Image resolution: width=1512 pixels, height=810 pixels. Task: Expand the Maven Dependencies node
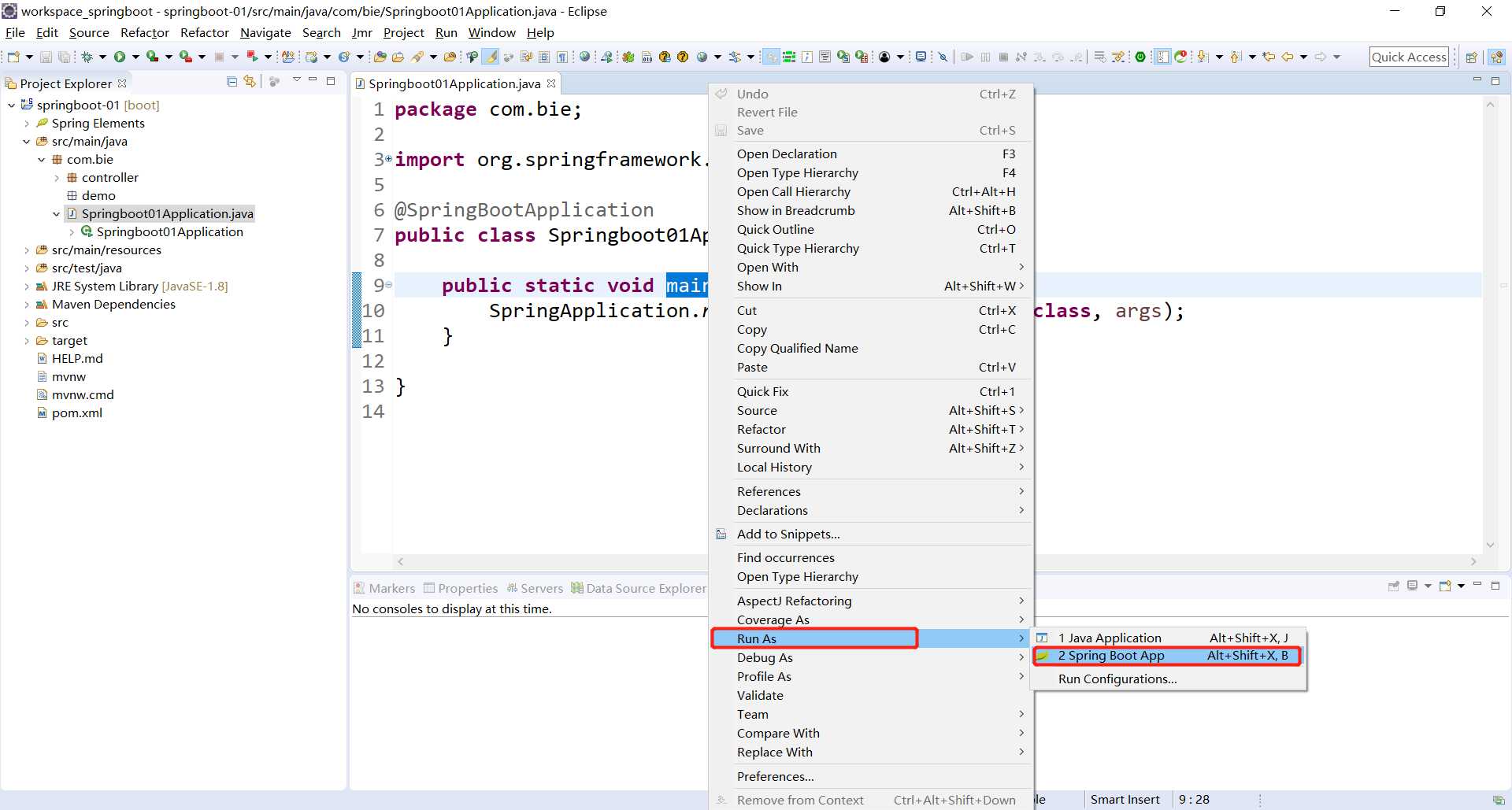coord(26,305)
